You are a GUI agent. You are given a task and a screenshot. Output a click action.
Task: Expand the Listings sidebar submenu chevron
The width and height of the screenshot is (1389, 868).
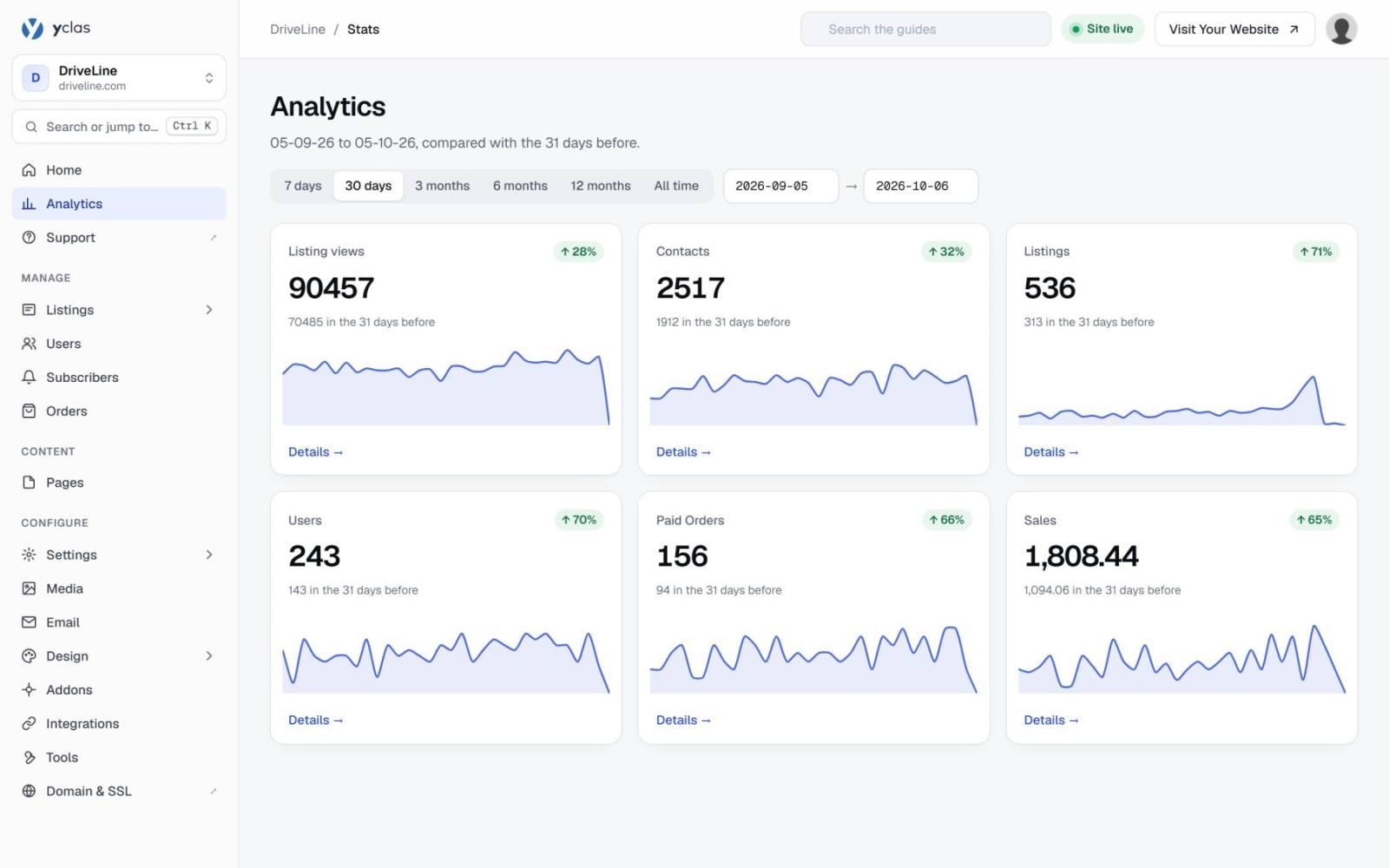(209, 310)
